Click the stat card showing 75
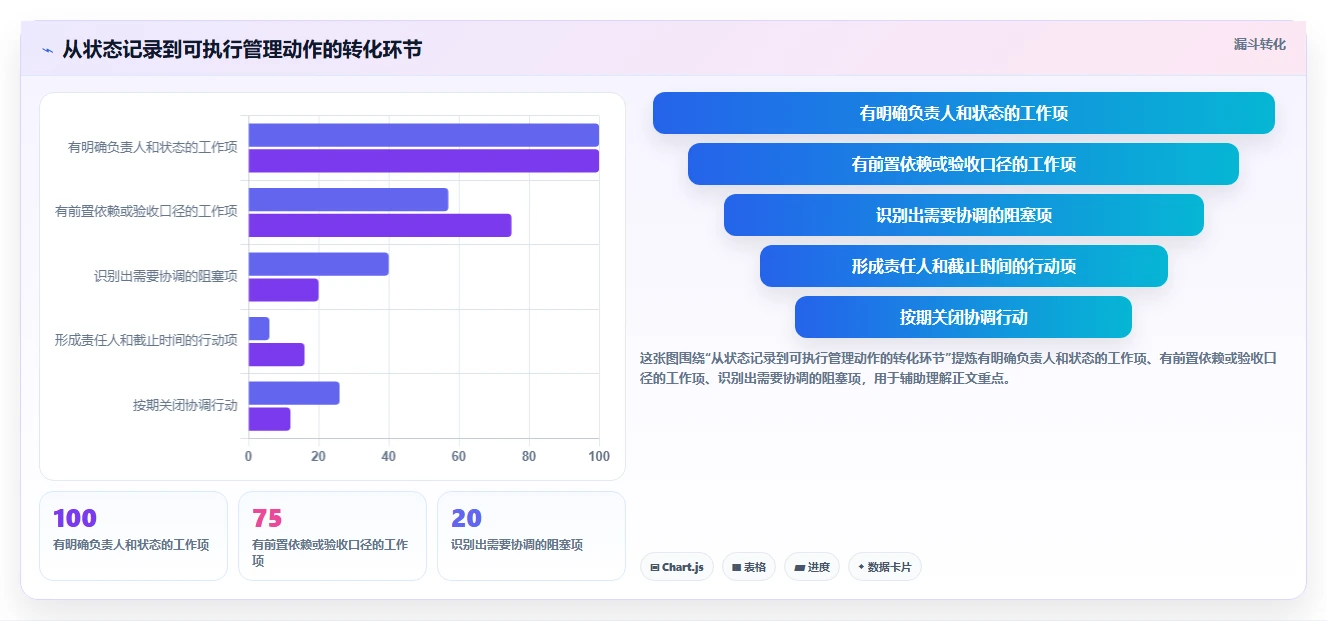 click(332, 536)
